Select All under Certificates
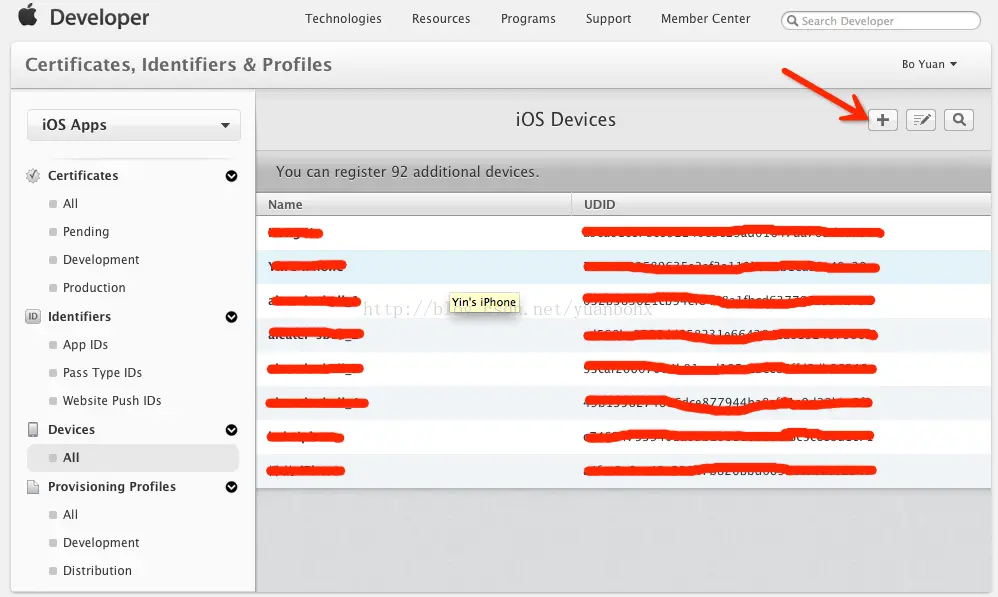The image size is (998, 597). 70,204
